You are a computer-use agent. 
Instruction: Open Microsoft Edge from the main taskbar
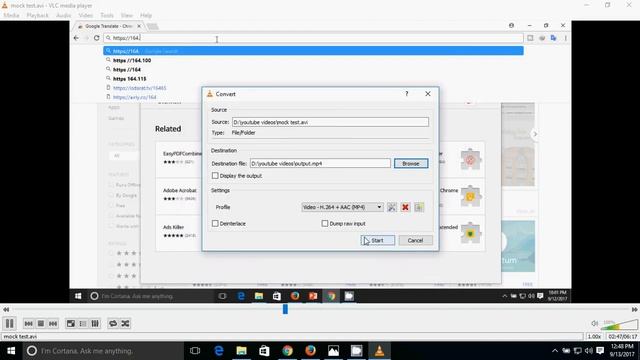click(219, 351)
